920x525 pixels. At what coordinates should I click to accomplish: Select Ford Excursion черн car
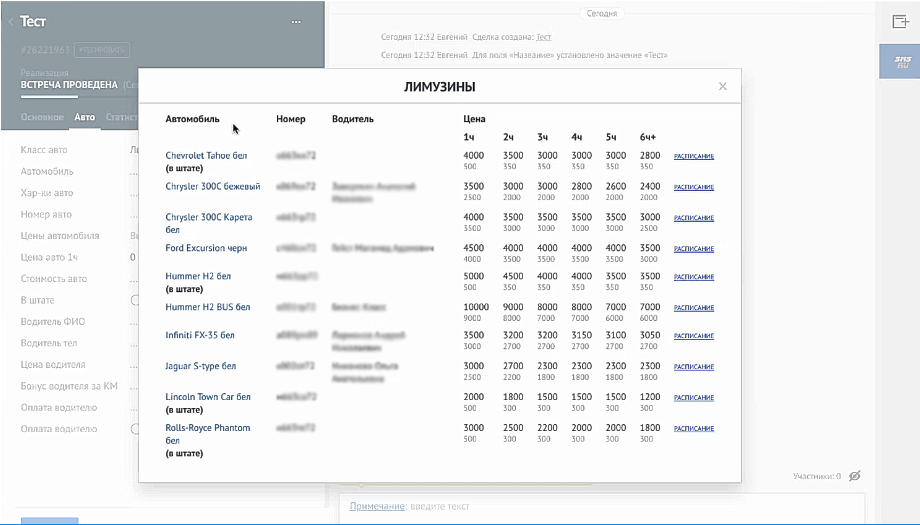tap(206, 248)
